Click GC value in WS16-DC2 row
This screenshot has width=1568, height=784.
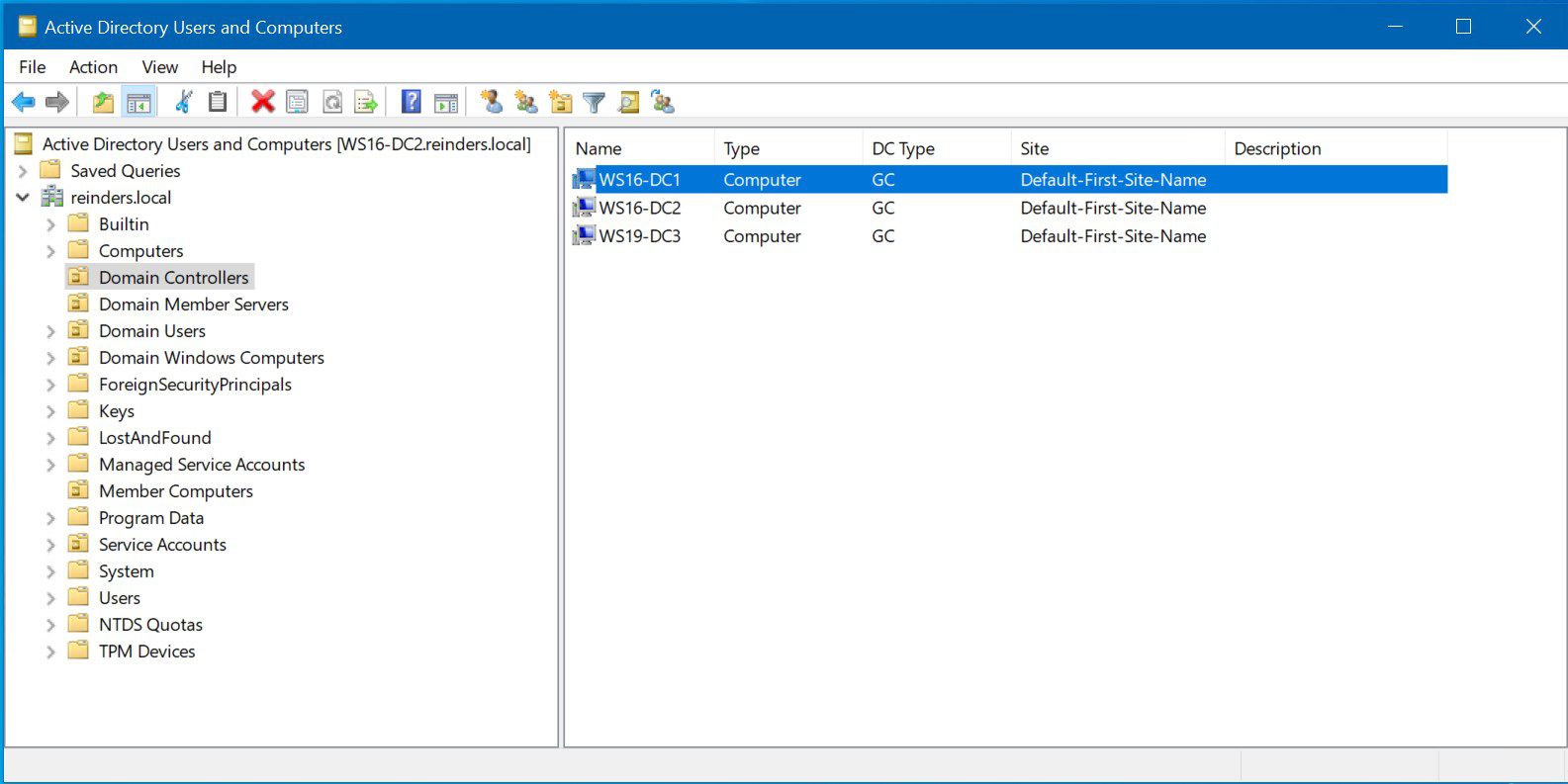click(883, 208)
